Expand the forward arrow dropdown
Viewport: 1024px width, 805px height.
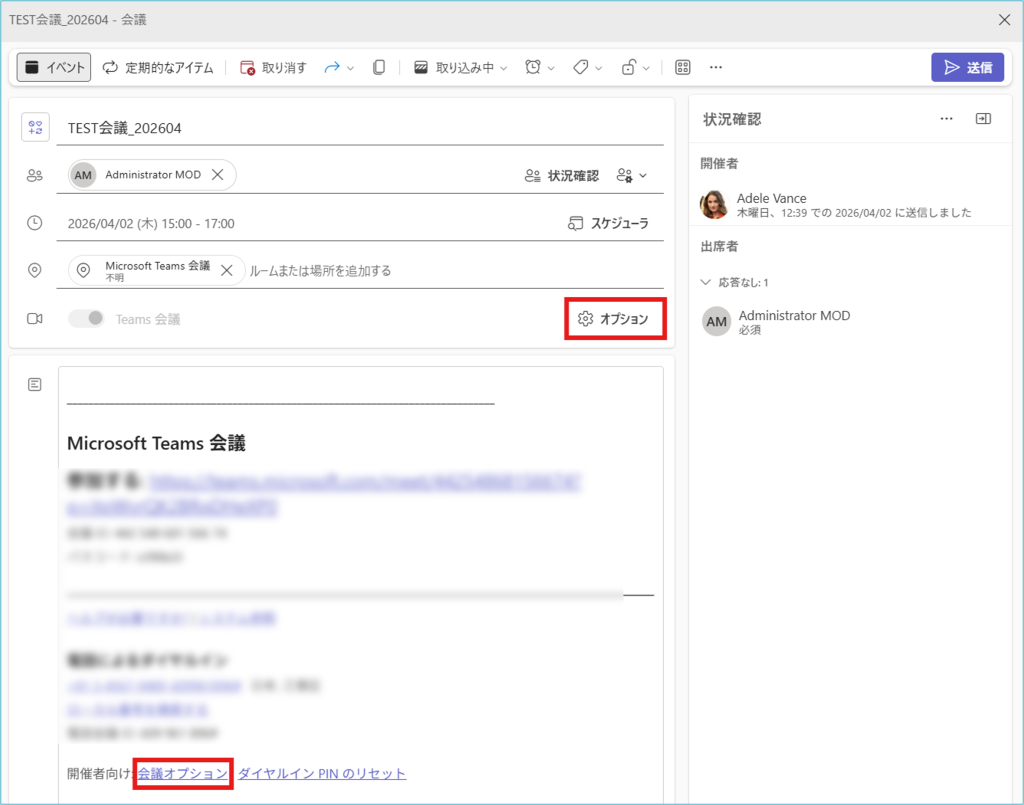point(350,67)
